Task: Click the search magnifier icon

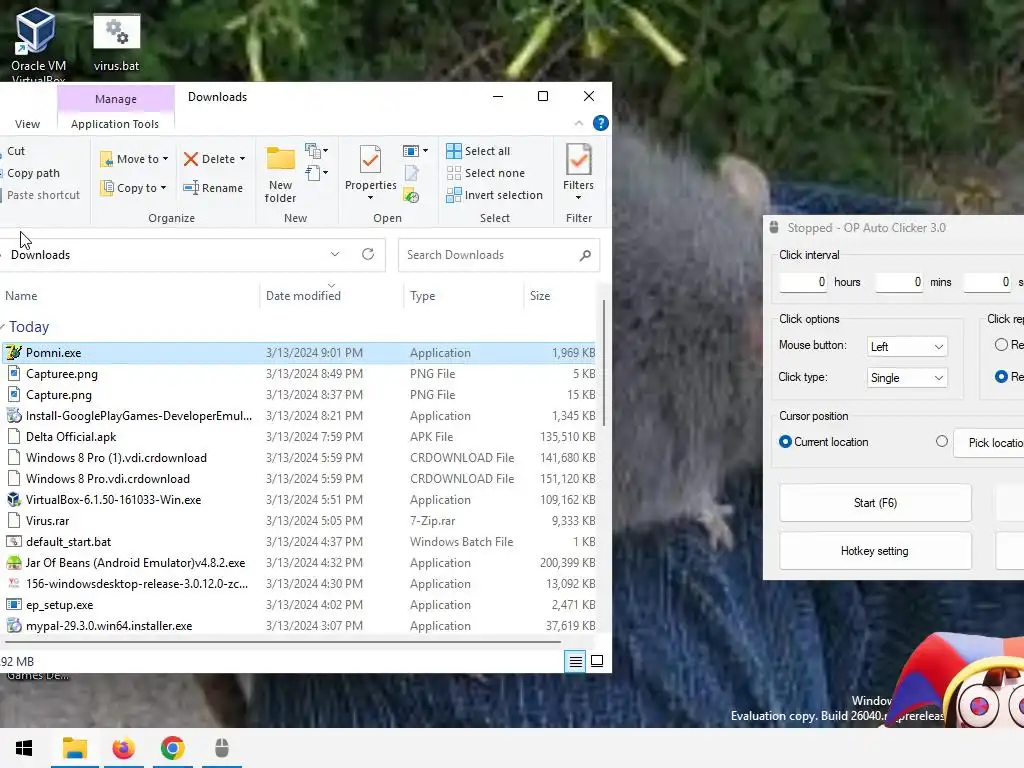Action: coord(585,255)
